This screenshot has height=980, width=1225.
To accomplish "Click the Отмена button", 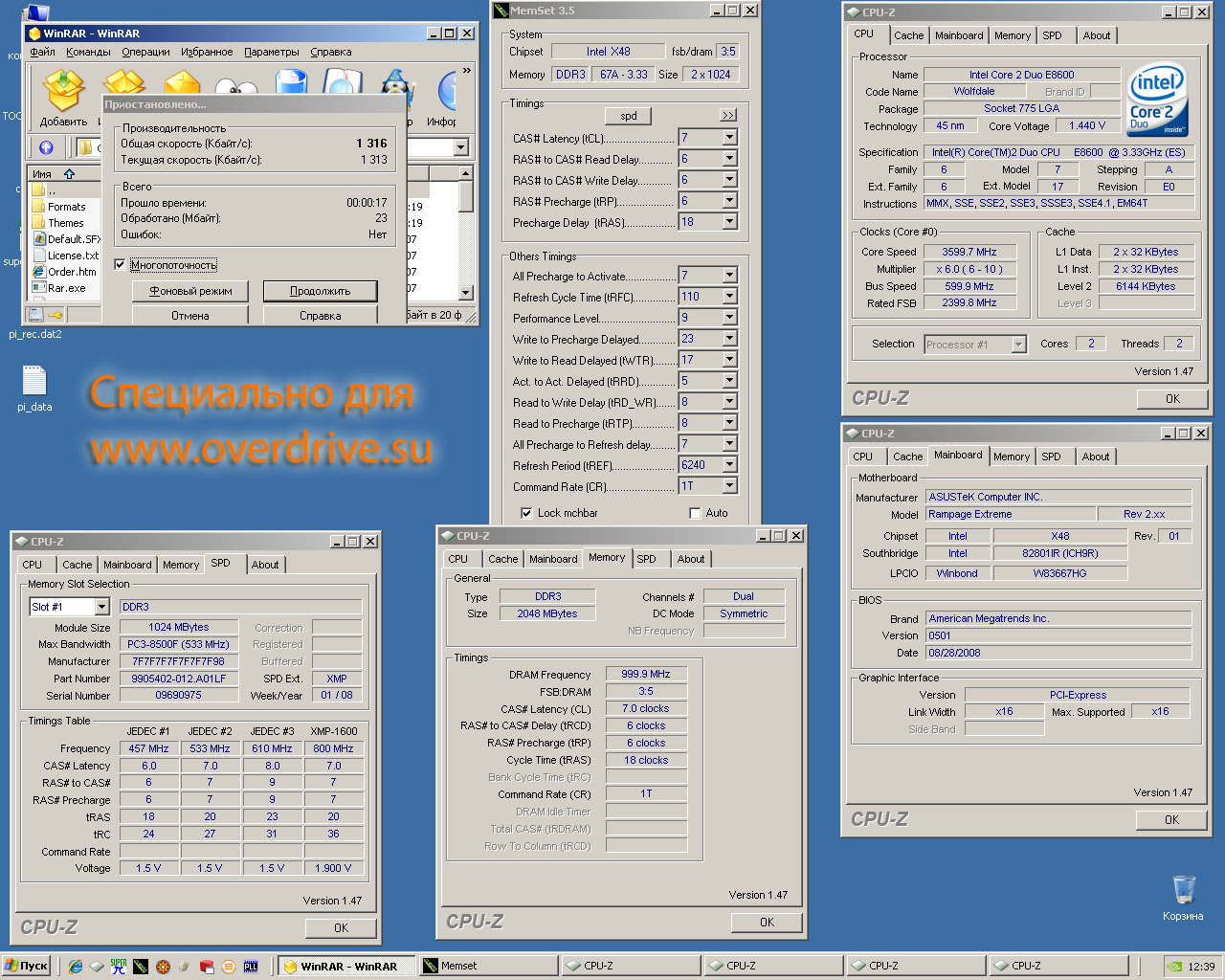I will pyautogui.click(x=190, y=316).
